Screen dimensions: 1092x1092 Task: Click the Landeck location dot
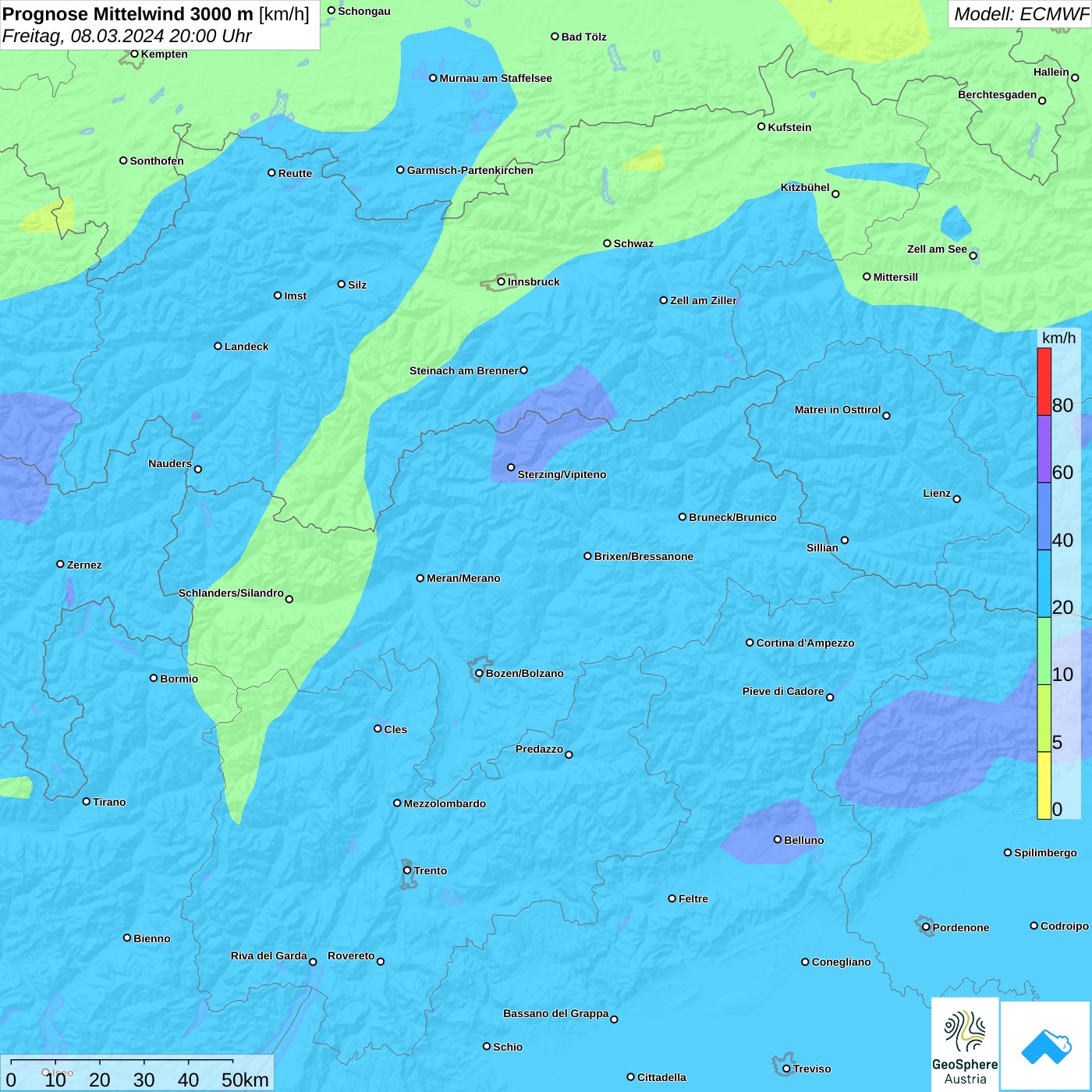218,346
